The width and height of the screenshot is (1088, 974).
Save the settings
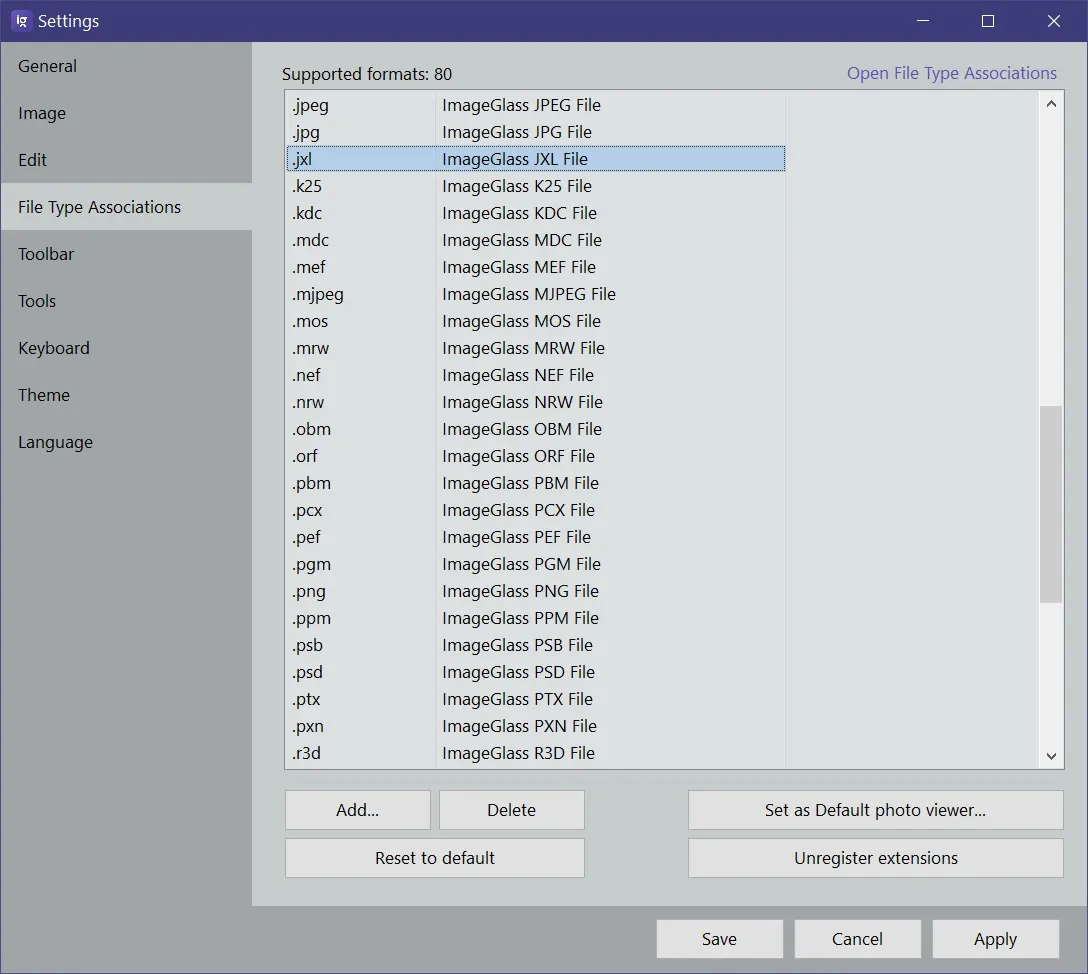point(720,939)
